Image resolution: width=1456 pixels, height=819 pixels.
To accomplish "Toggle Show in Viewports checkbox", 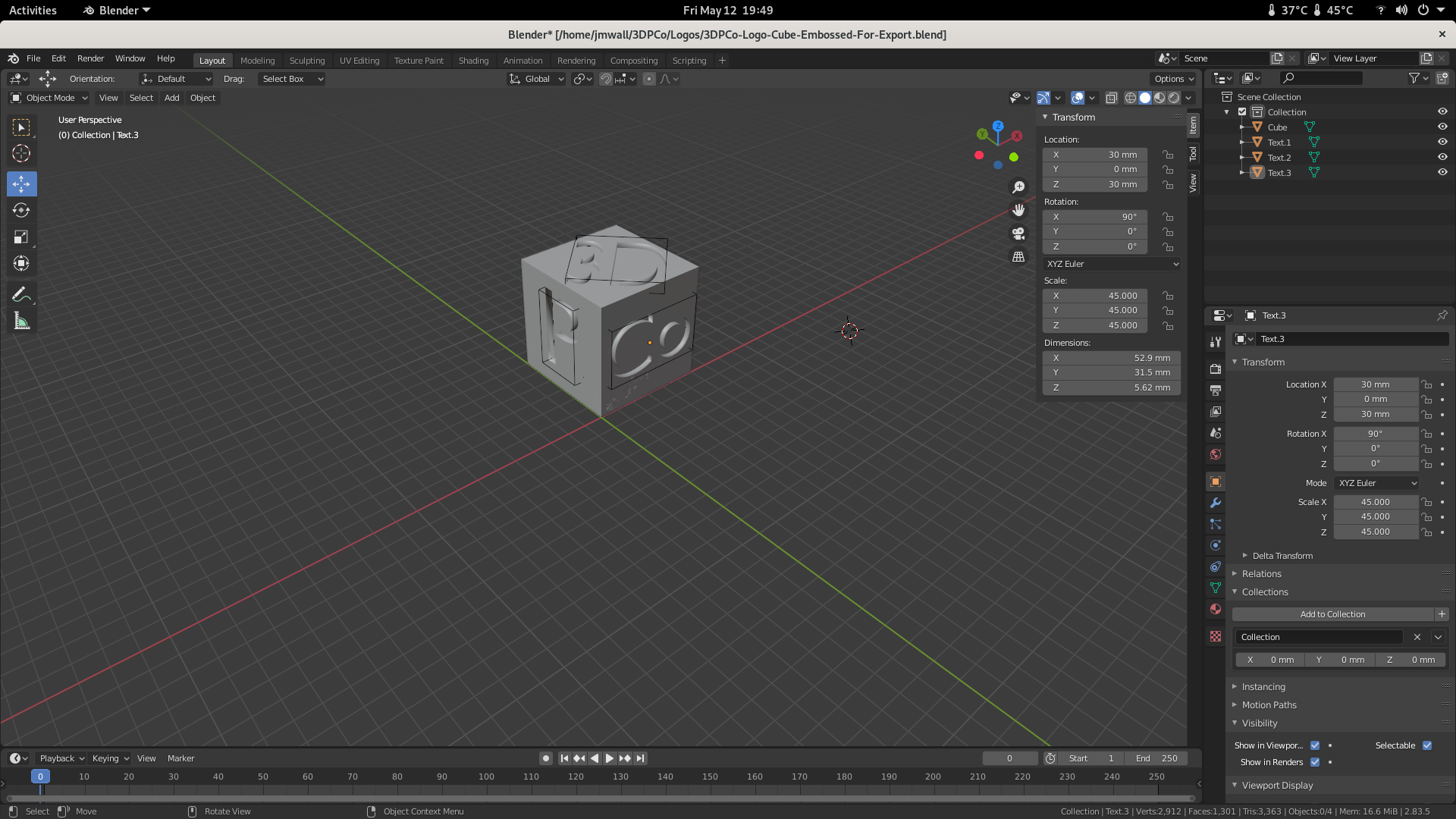I will point(1315,745).
